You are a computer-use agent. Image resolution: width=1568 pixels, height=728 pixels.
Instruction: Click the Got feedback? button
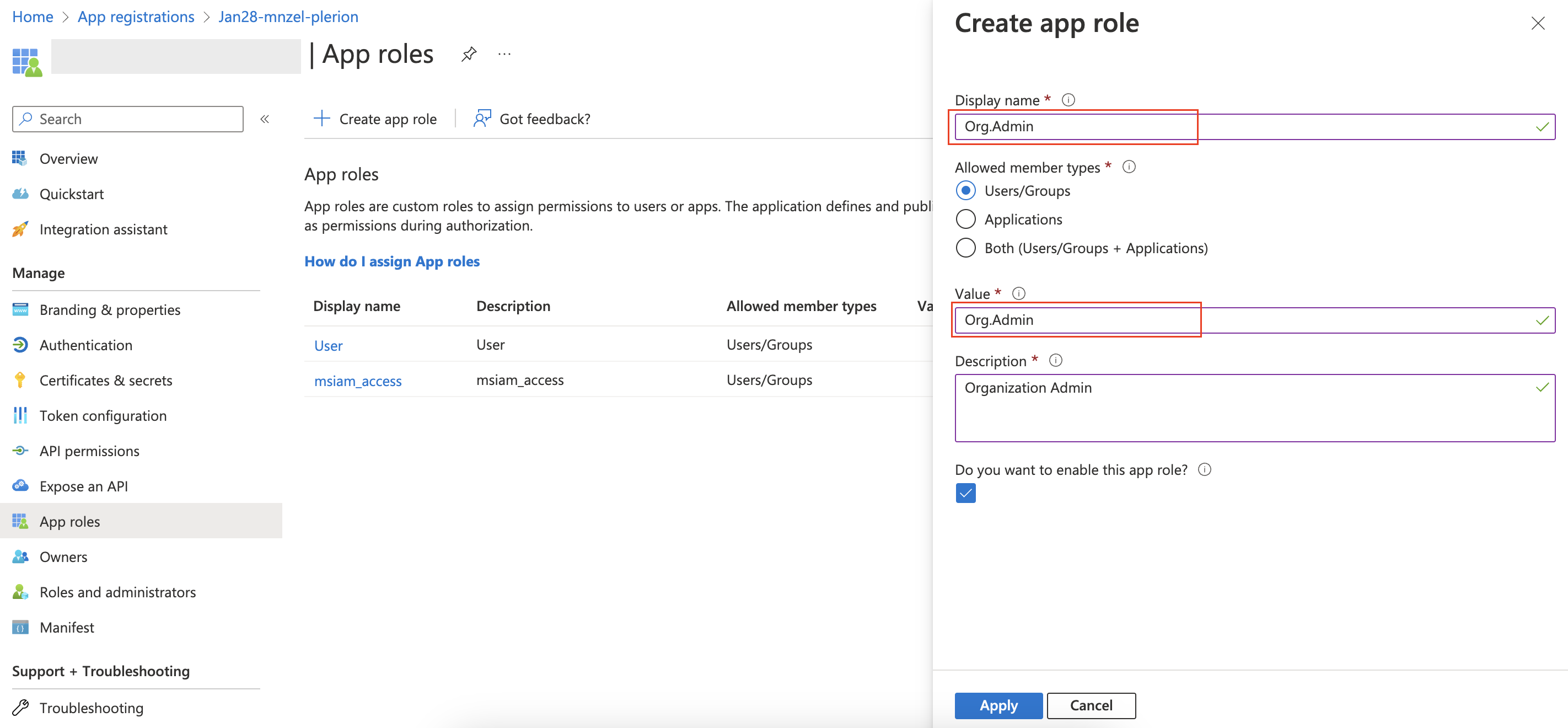pos(532,119)
